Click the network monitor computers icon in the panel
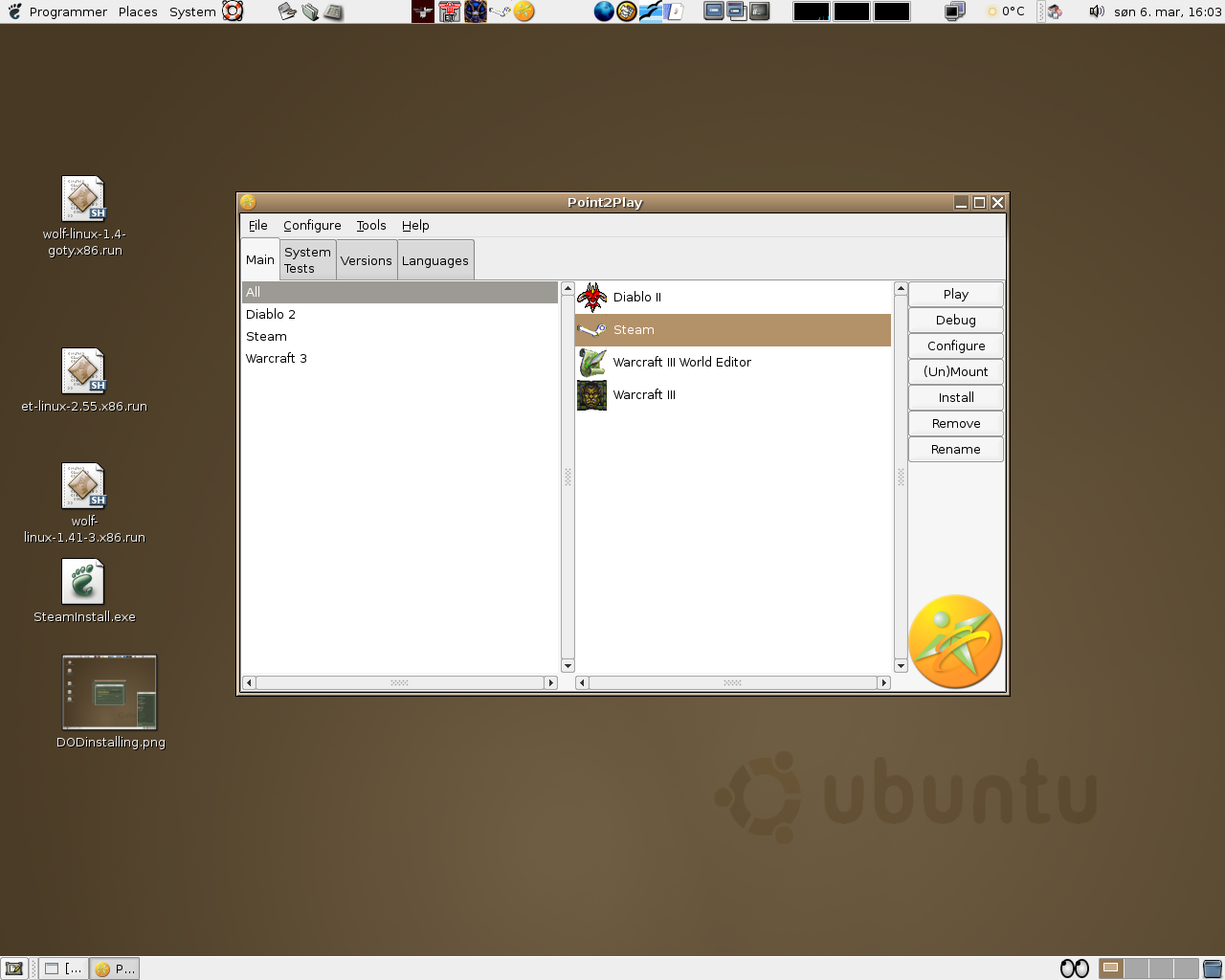Image resolution: width=1225 pixels, height=980 pixels. click(x=954, y=11)
